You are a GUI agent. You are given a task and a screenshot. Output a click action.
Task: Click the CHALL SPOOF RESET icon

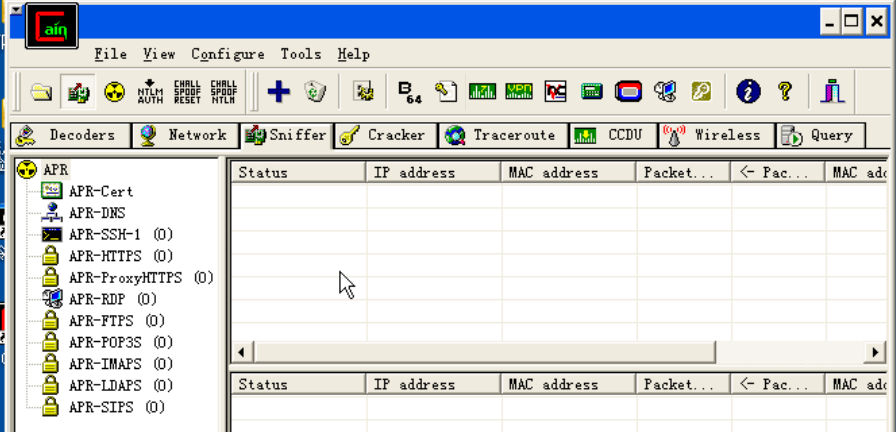point(187,91)
